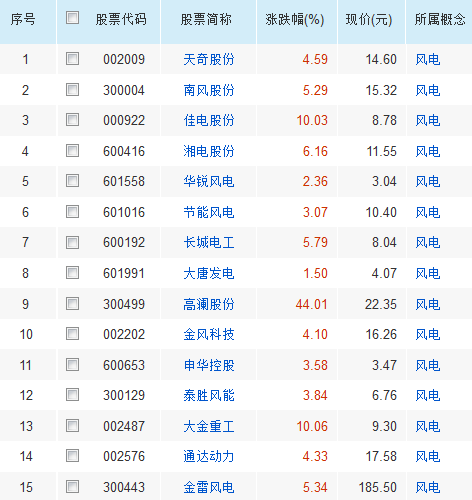Tick checkbox for stock 300443

tap(72, 487)
